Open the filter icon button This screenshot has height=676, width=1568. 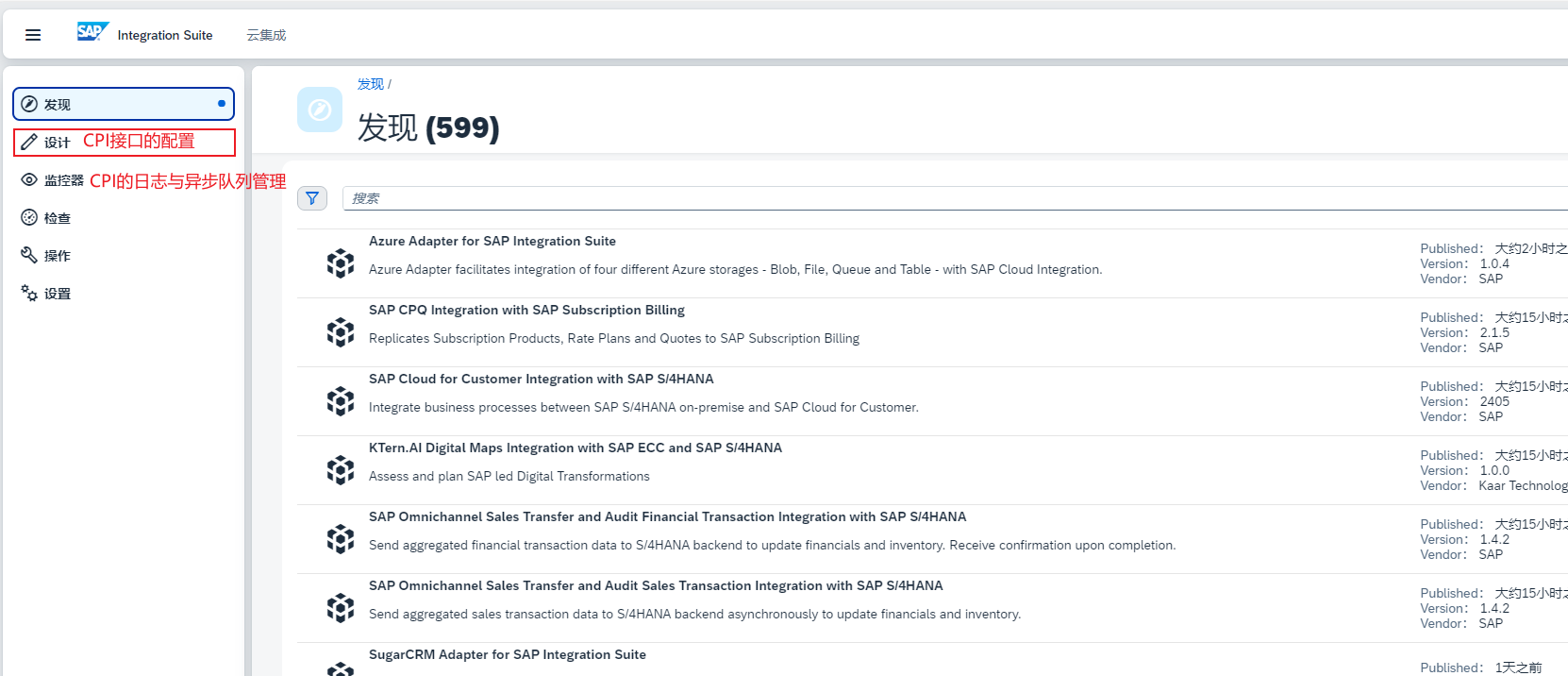(x=312, y=198)
